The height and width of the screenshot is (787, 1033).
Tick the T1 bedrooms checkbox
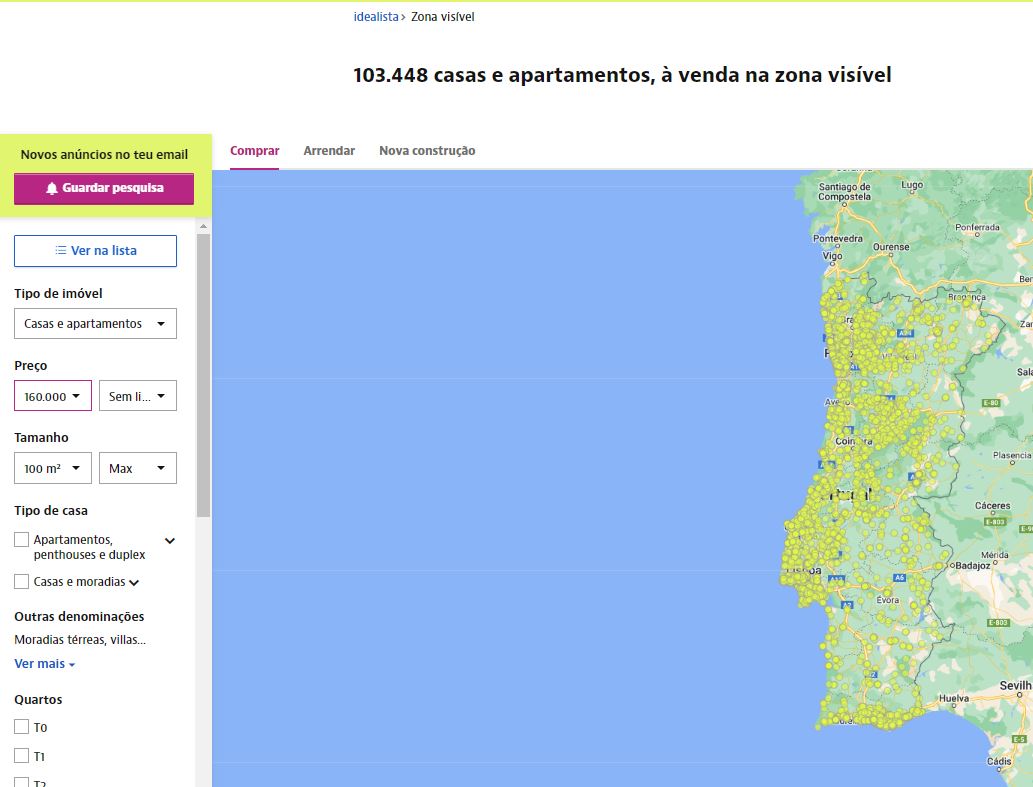click(22, 756)
